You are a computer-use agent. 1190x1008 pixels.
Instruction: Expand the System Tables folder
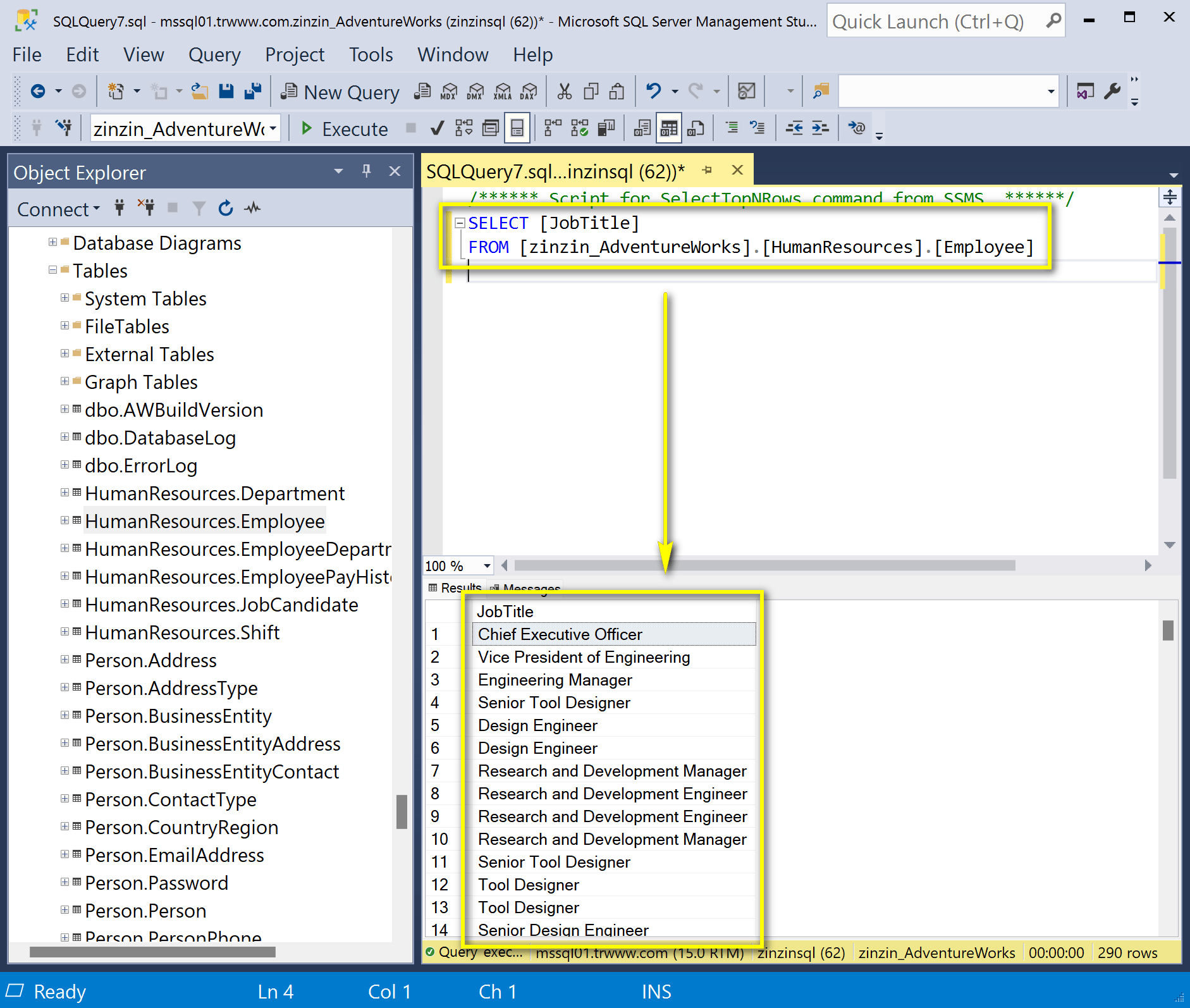(x=64, y=298)
